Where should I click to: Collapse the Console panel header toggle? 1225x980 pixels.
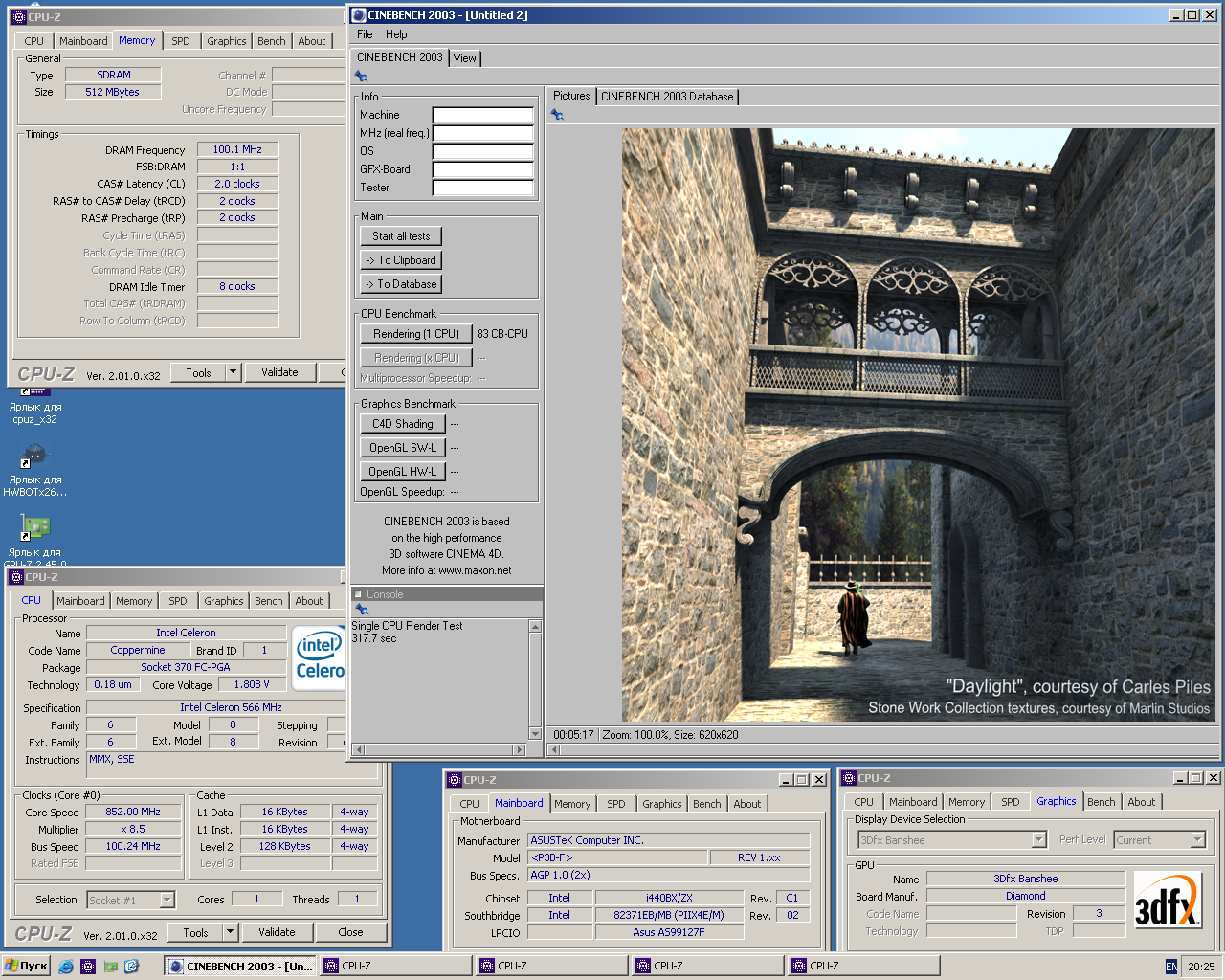click(359, 594)
